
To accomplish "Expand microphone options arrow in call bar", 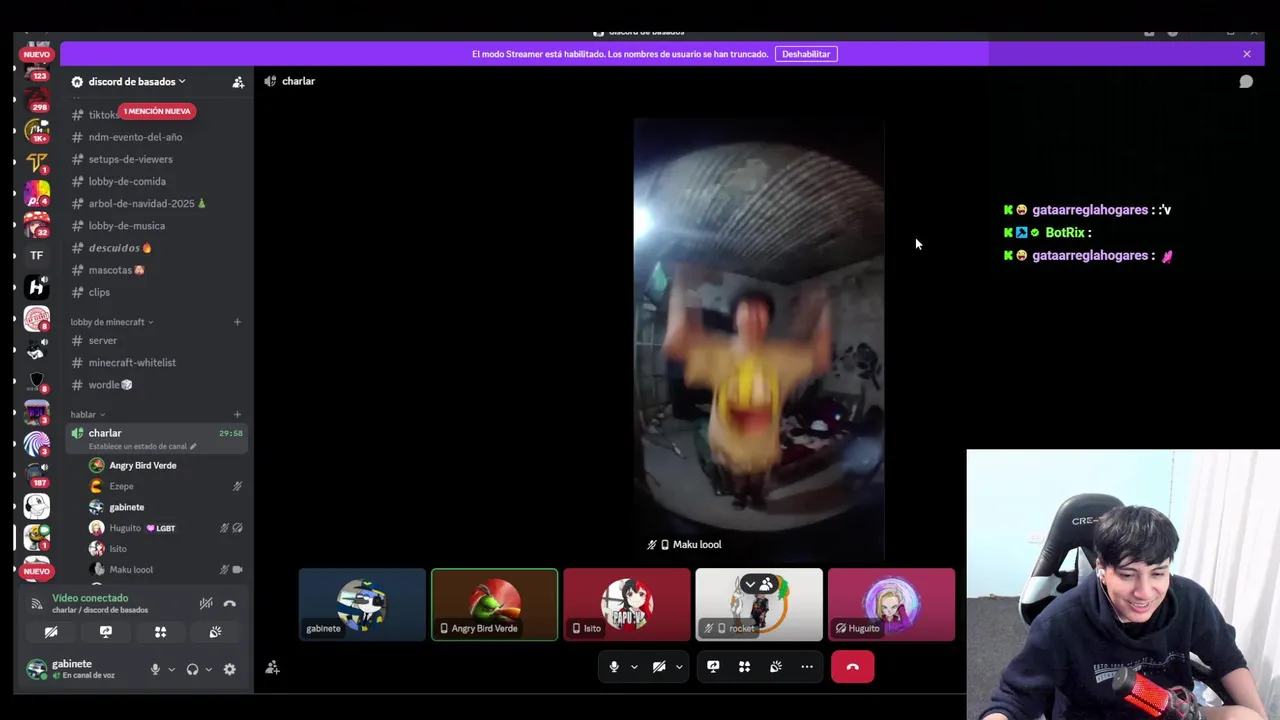I will click(x=634, y=667).
